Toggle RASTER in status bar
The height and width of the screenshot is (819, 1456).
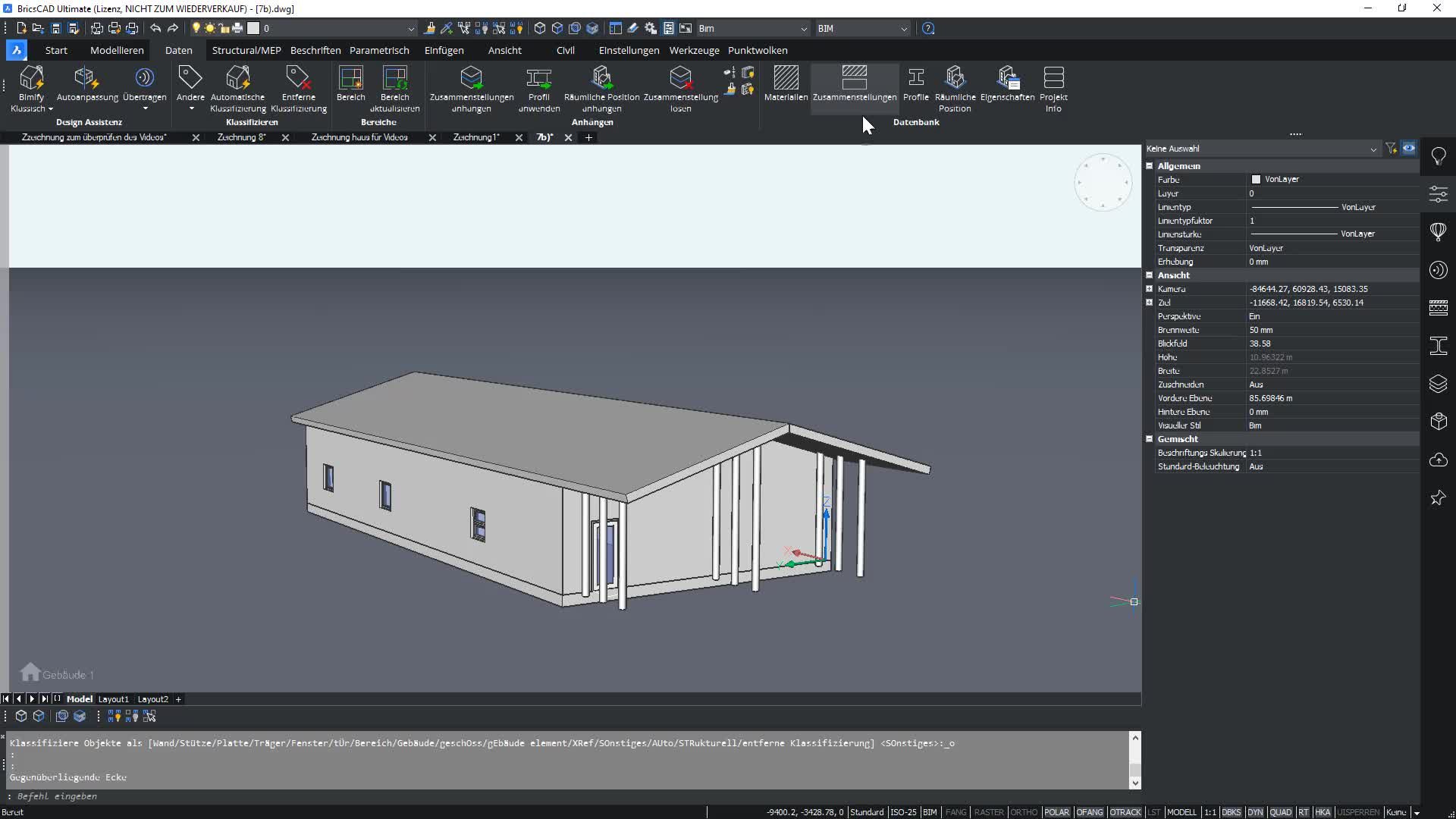click(x=989, y=812)
